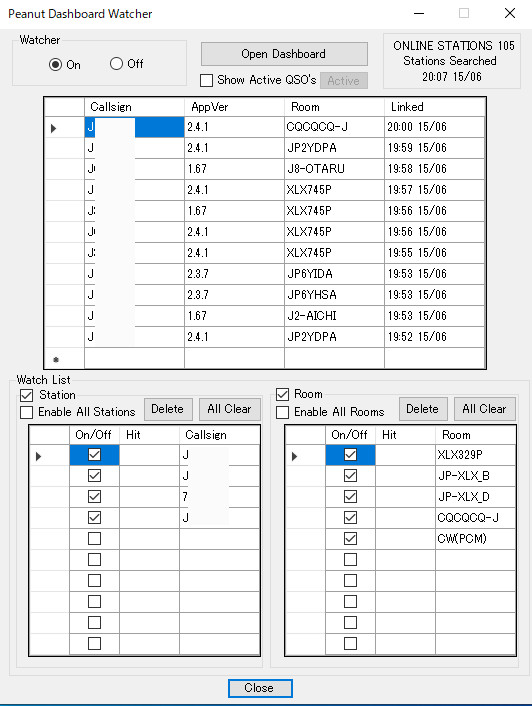Select the J2-AICHI room cell
The height and width of the screenshot is (706, 532).
(x=334, y=316)
